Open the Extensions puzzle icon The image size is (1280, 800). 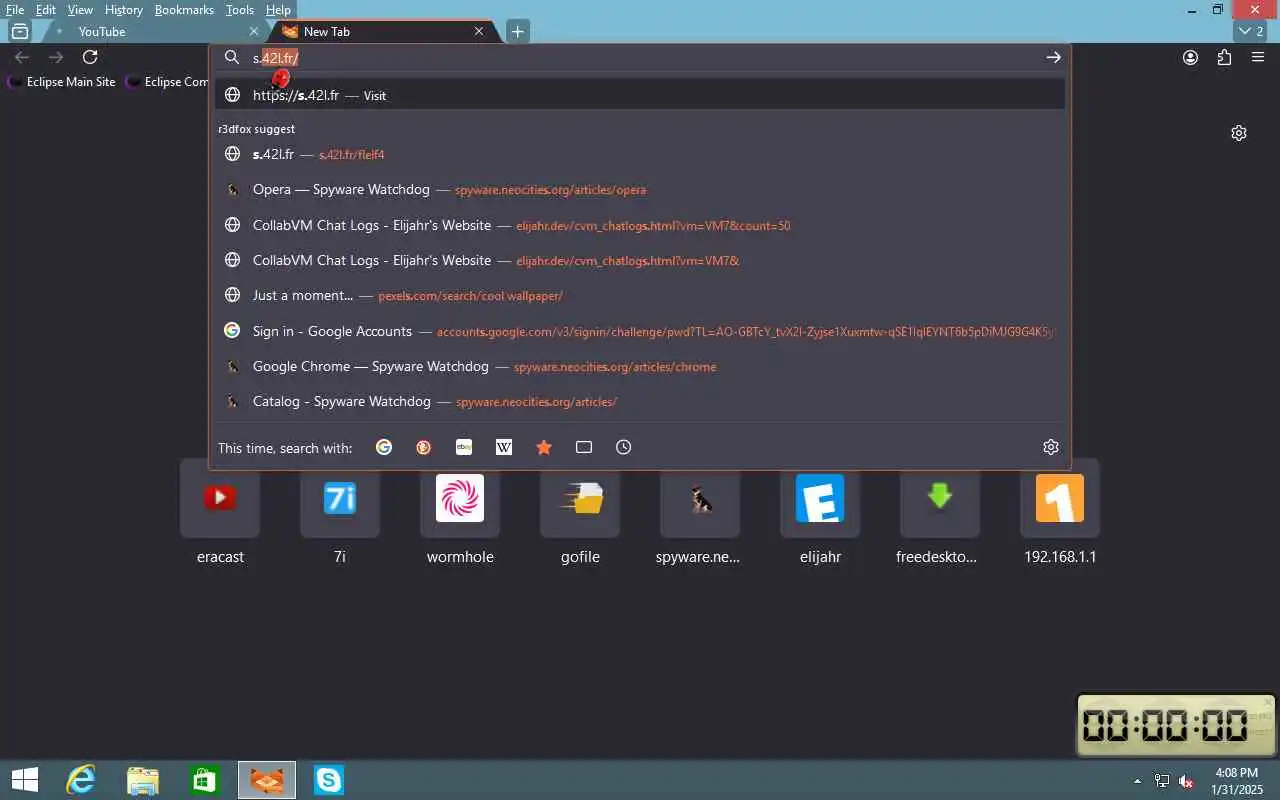tap(1224, 57)
